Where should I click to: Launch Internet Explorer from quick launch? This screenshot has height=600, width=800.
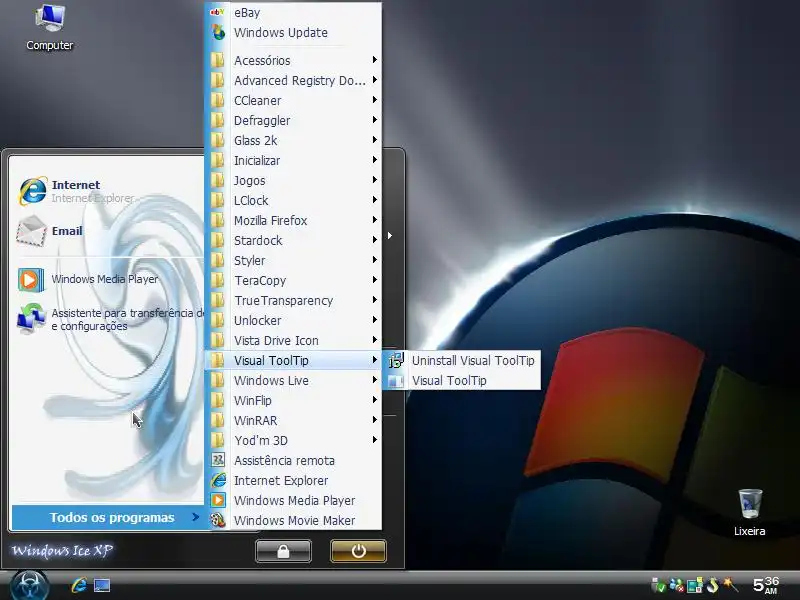click(79, 585)
